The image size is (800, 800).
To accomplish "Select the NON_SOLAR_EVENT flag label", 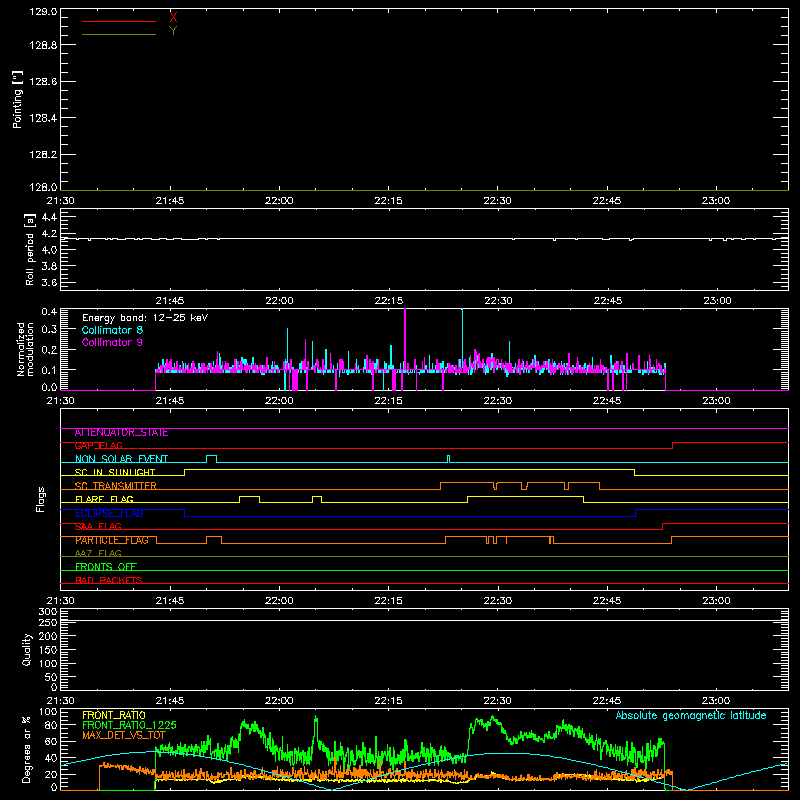I will pos(121,459).
